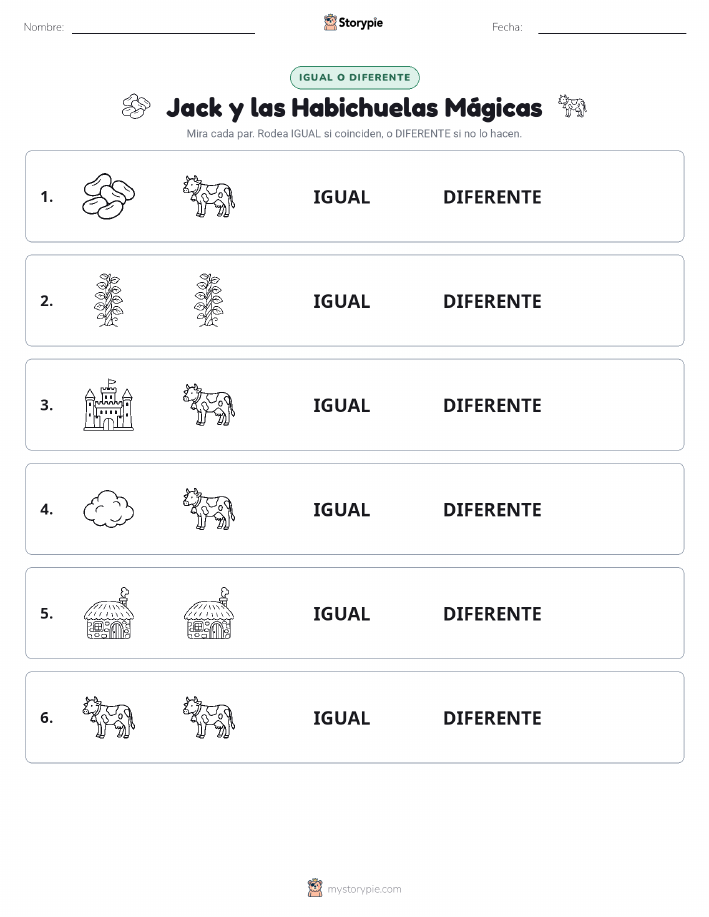
Task: Click the IGUAL O DIFERENTE badge
Action: (x=354, y=77)
